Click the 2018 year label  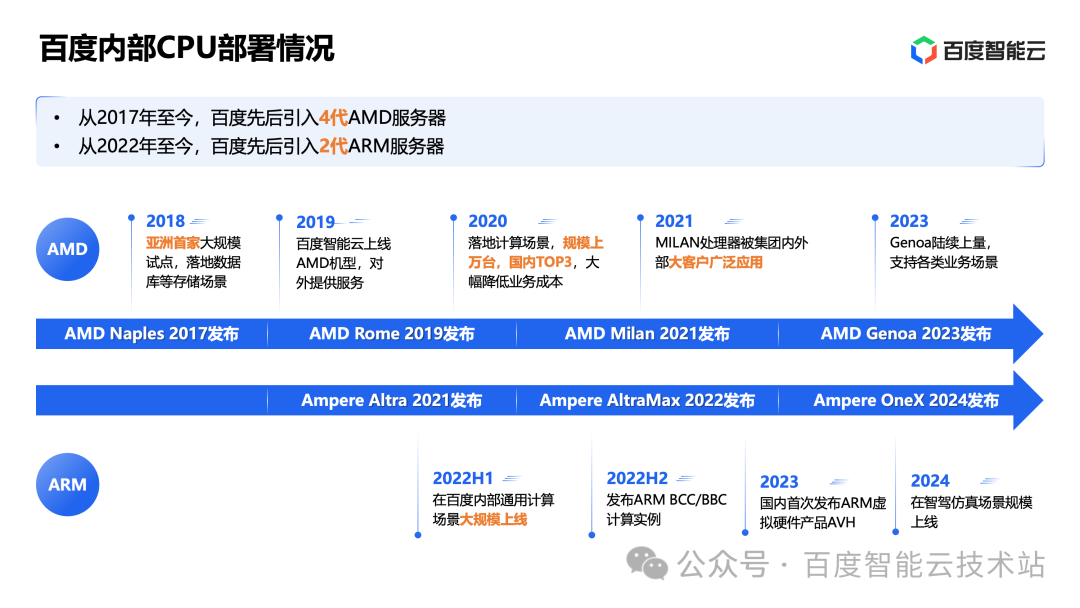pos(165,221)
